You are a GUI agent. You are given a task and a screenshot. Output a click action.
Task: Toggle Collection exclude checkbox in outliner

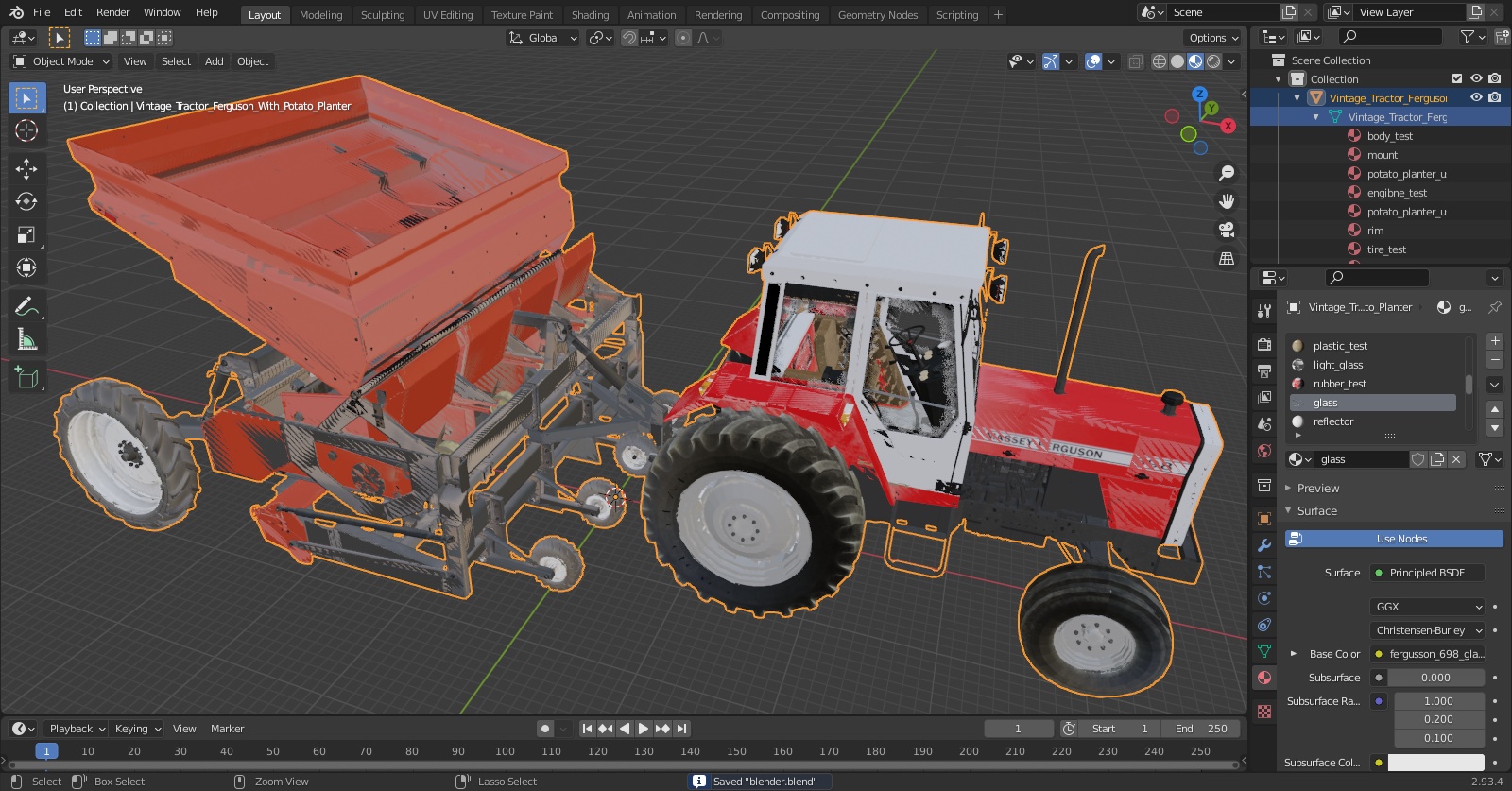1457,78
